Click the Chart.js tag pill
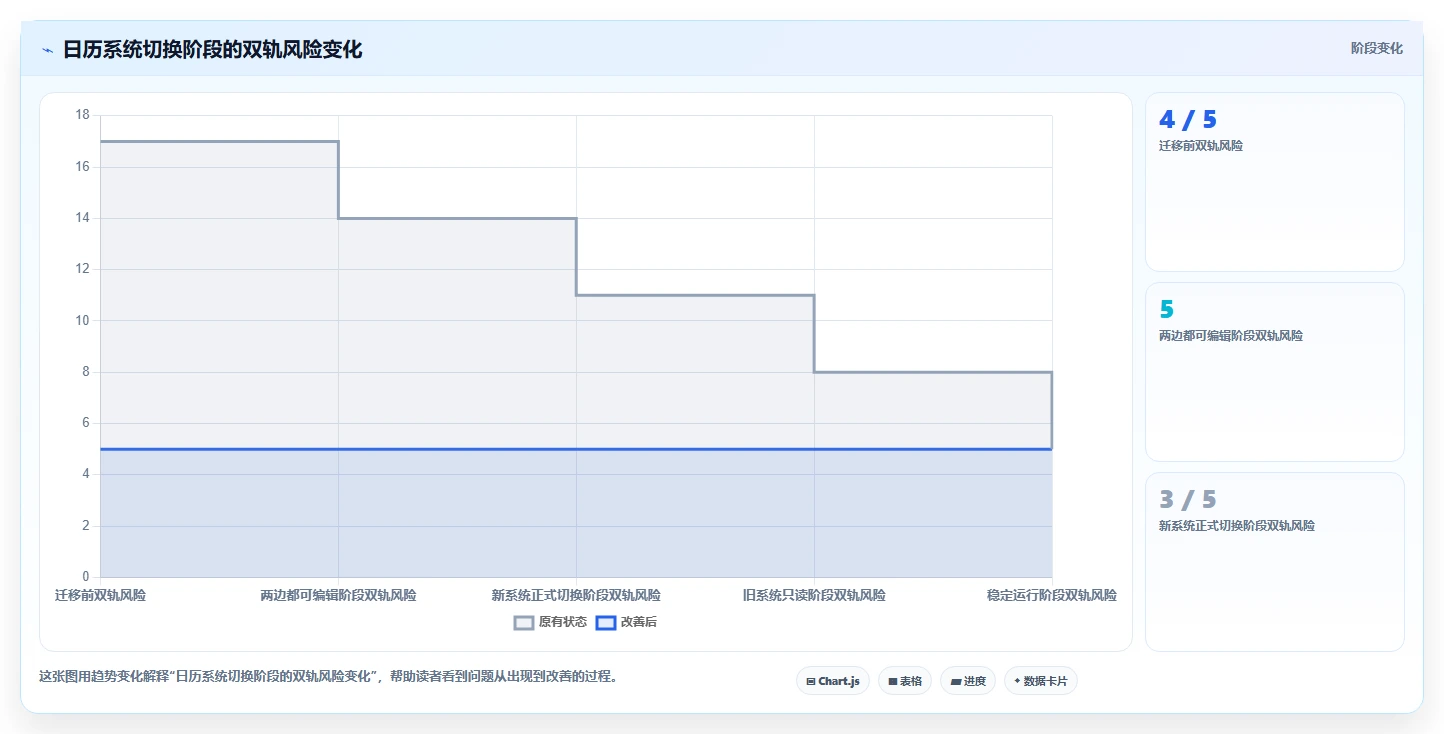Viewport: 1444px width, 734px height. 833,681
